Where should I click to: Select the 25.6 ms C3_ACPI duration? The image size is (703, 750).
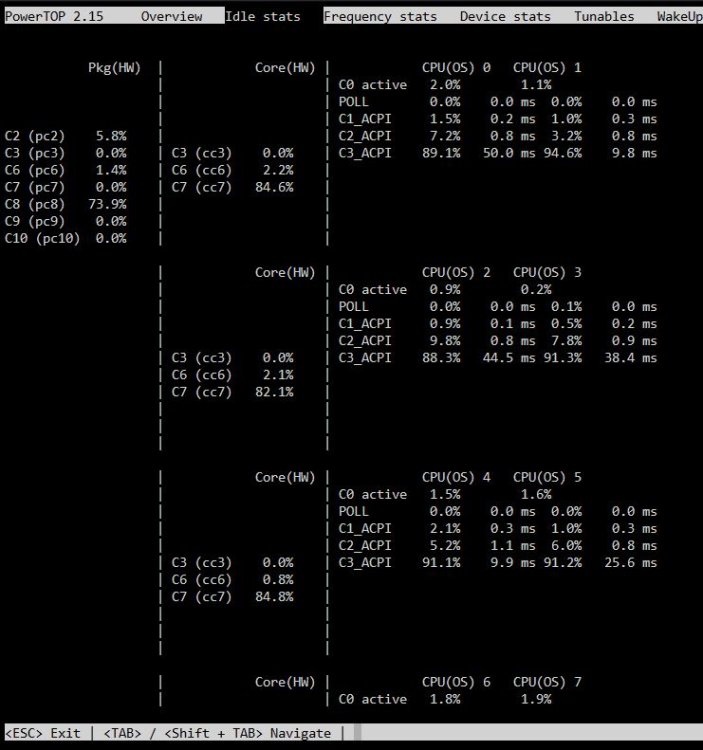(x=630, y=562)
